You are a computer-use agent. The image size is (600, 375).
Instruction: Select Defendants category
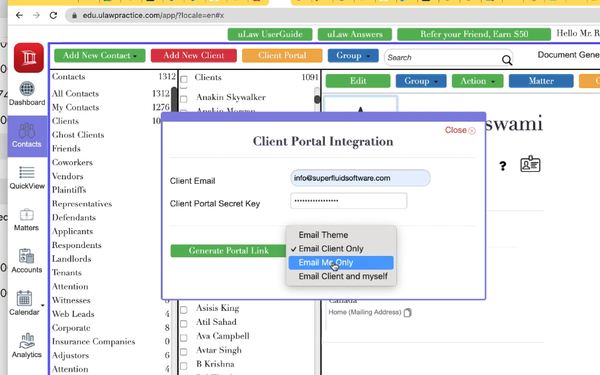(x=74, y=218)
